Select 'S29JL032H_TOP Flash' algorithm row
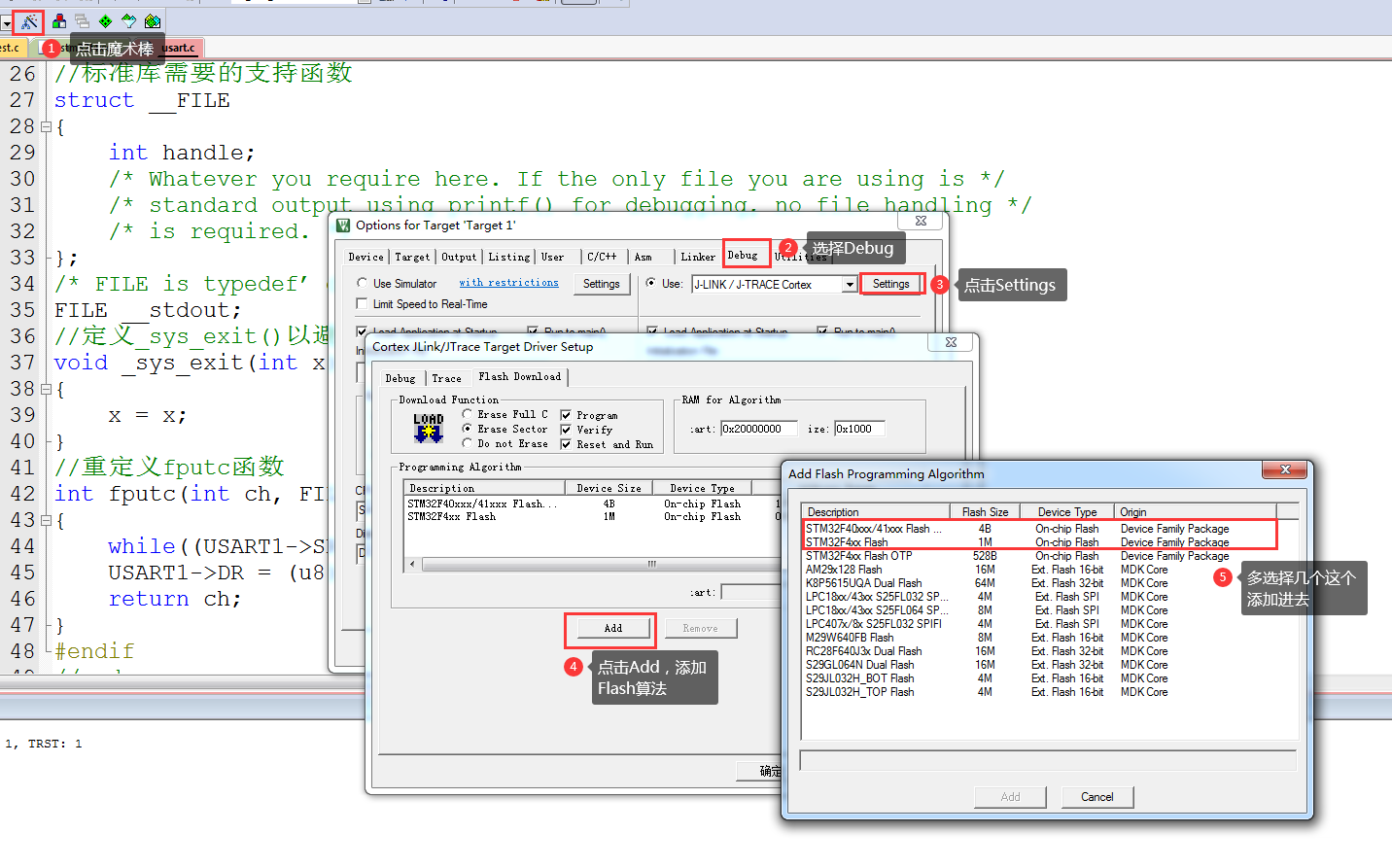 coord(1040,692)
